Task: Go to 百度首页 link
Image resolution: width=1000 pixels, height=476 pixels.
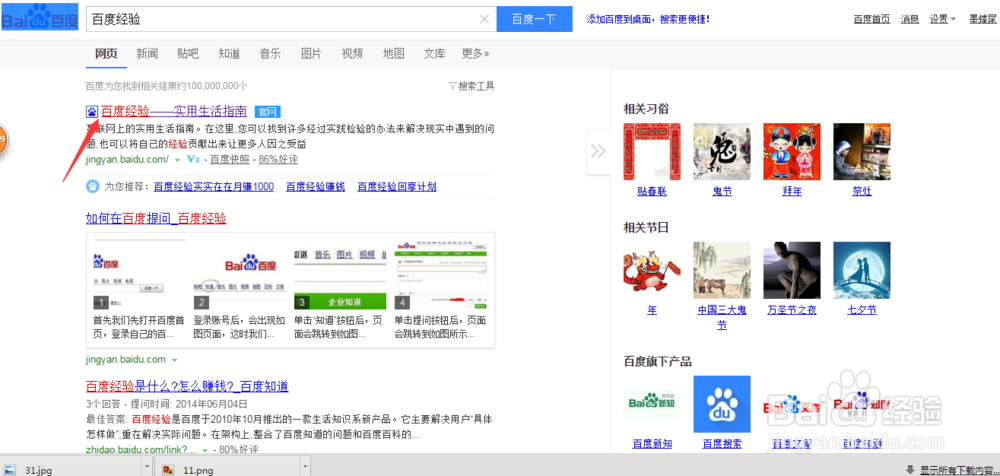Action: point(872,19)
